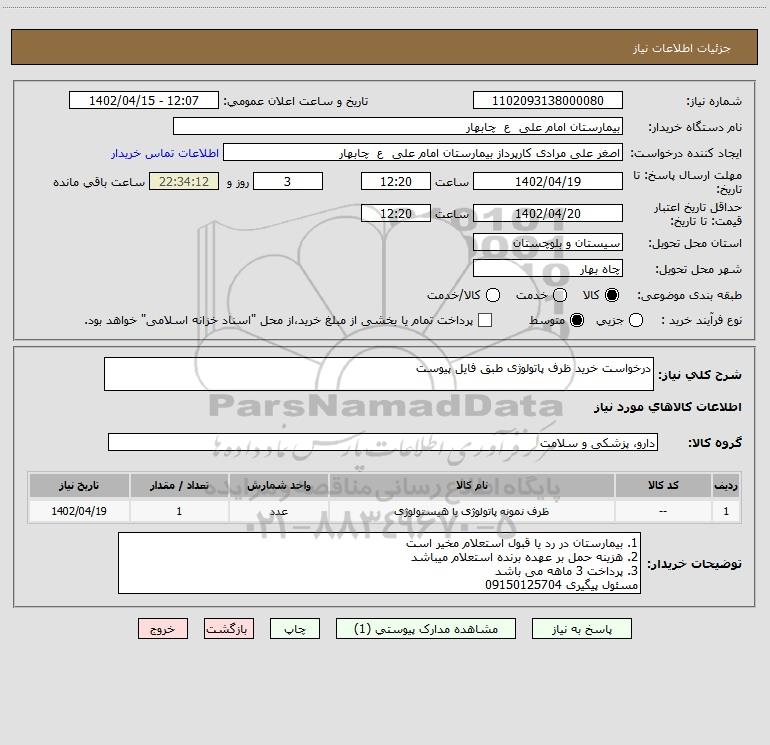Click the پاسخ به نیاز button
Image resolution: width=770 pixels, height=745 pixels.
582,629
